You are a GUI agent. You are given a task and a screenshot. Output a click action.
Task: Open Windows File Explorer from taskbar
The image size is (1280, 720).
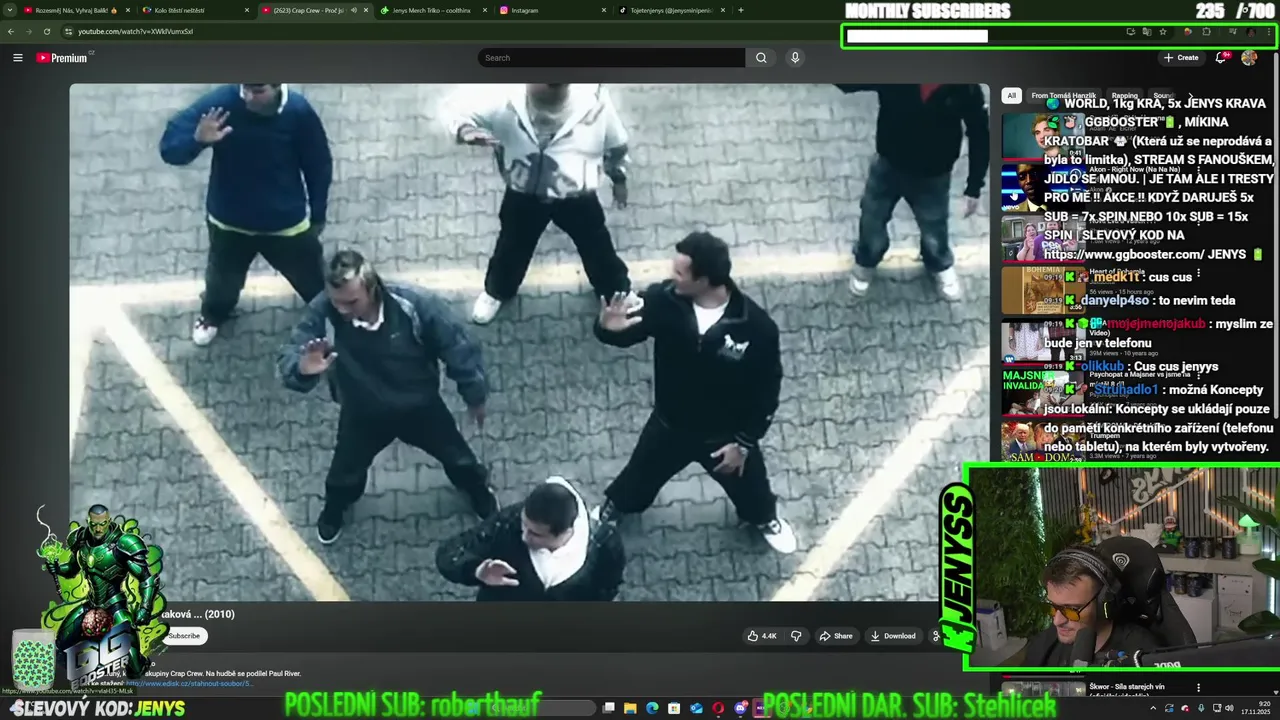click(630, 708)
